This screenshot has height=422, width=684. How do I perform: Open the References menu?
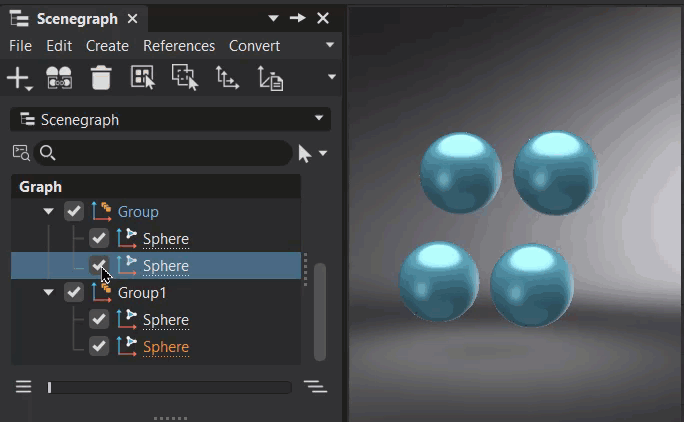179,46
